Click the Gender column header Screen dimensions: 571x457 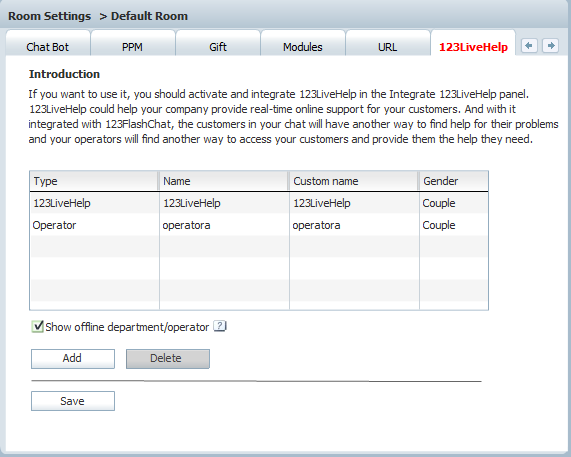pyautogui.click(x=454, y=181)
